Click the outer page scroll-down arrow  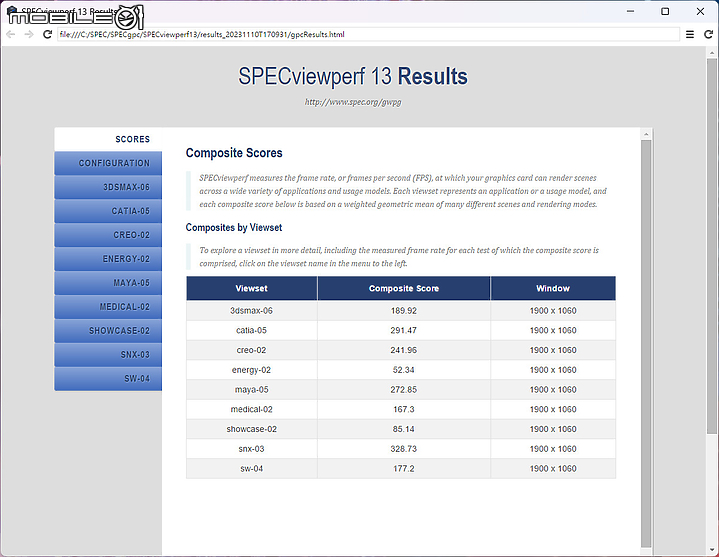pyautogui.click(x=711, y=550)
